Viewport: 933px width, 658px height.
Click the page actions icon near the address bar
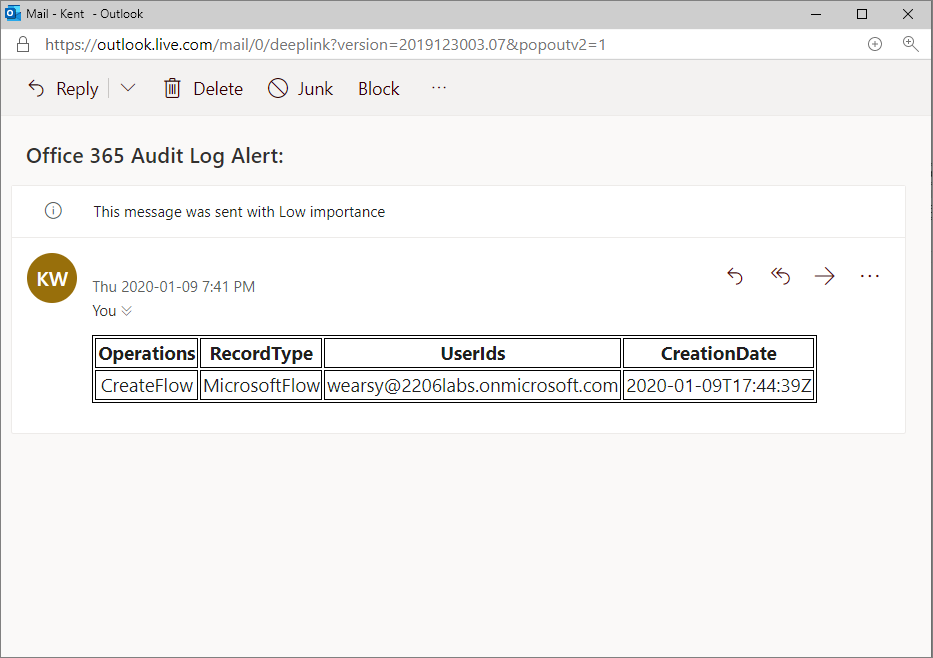[875, 44]
